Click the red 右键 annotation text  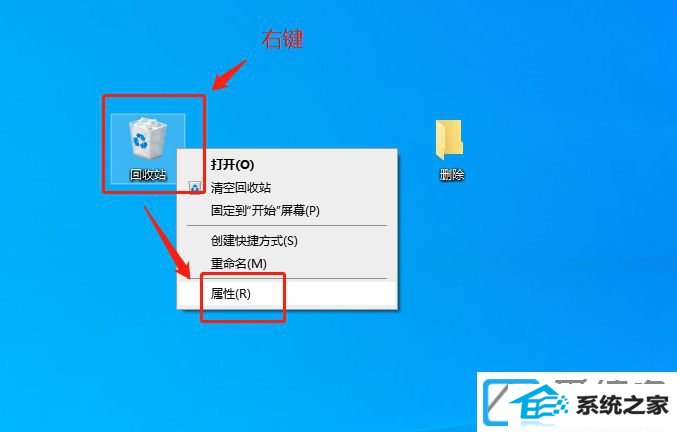click(x=282, y=39)
